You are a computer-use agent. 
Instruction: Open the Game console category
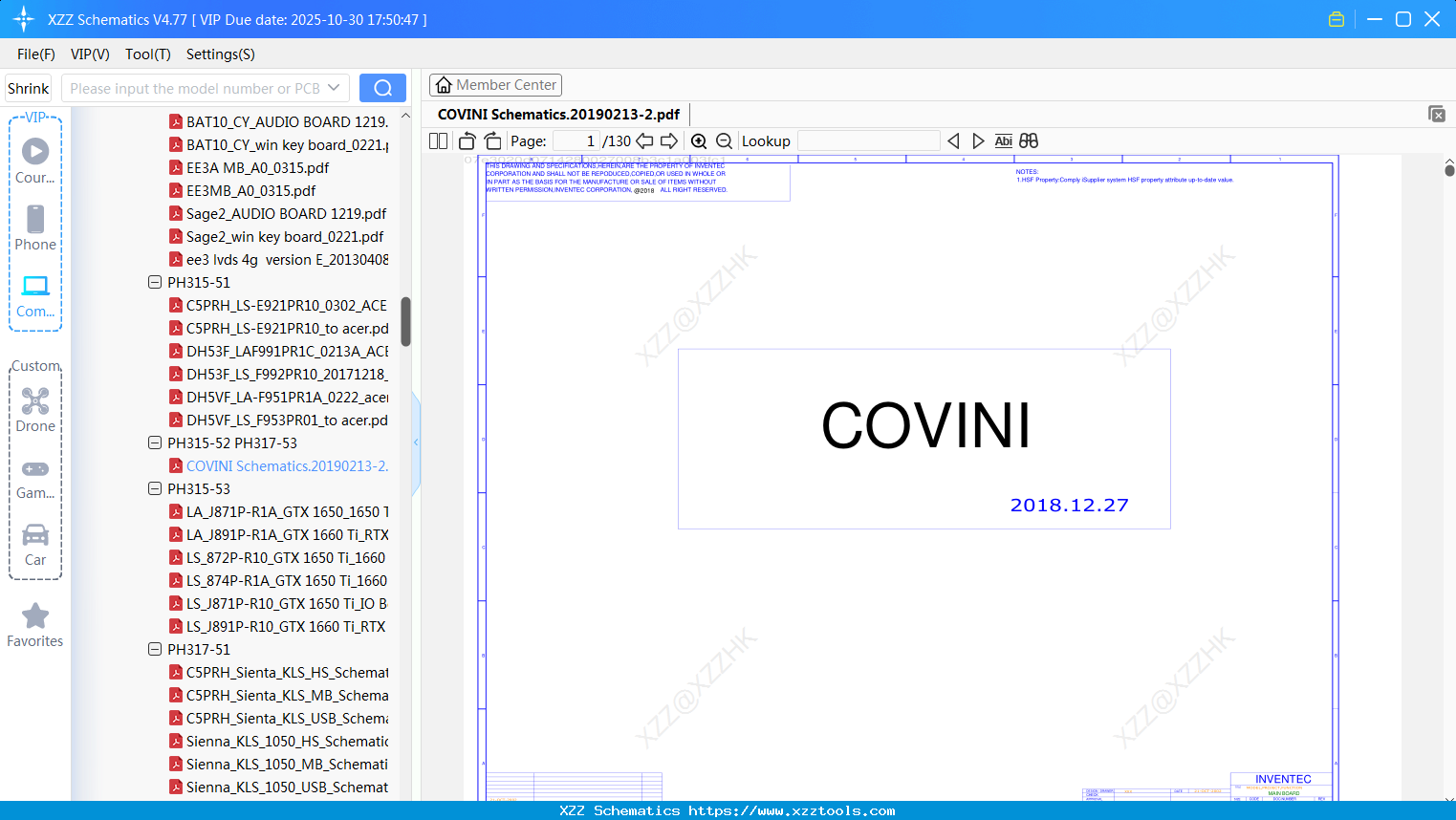point(35,478)
